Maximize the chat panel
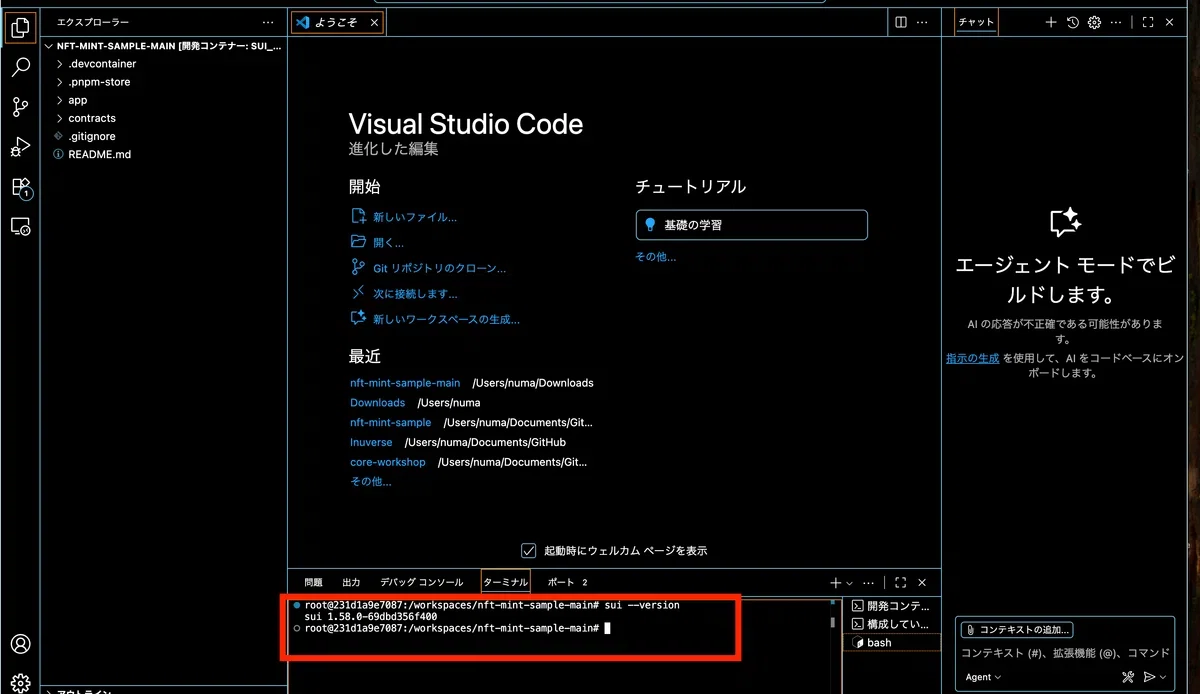The width and height of the screenshot is (1200, 694). click(x=1147, y=22)
